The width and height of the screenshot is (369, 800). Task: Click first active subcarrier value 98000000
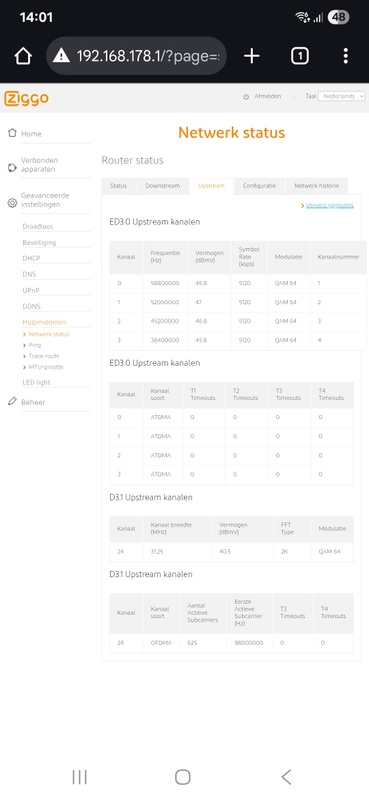[x=249, y=643]
